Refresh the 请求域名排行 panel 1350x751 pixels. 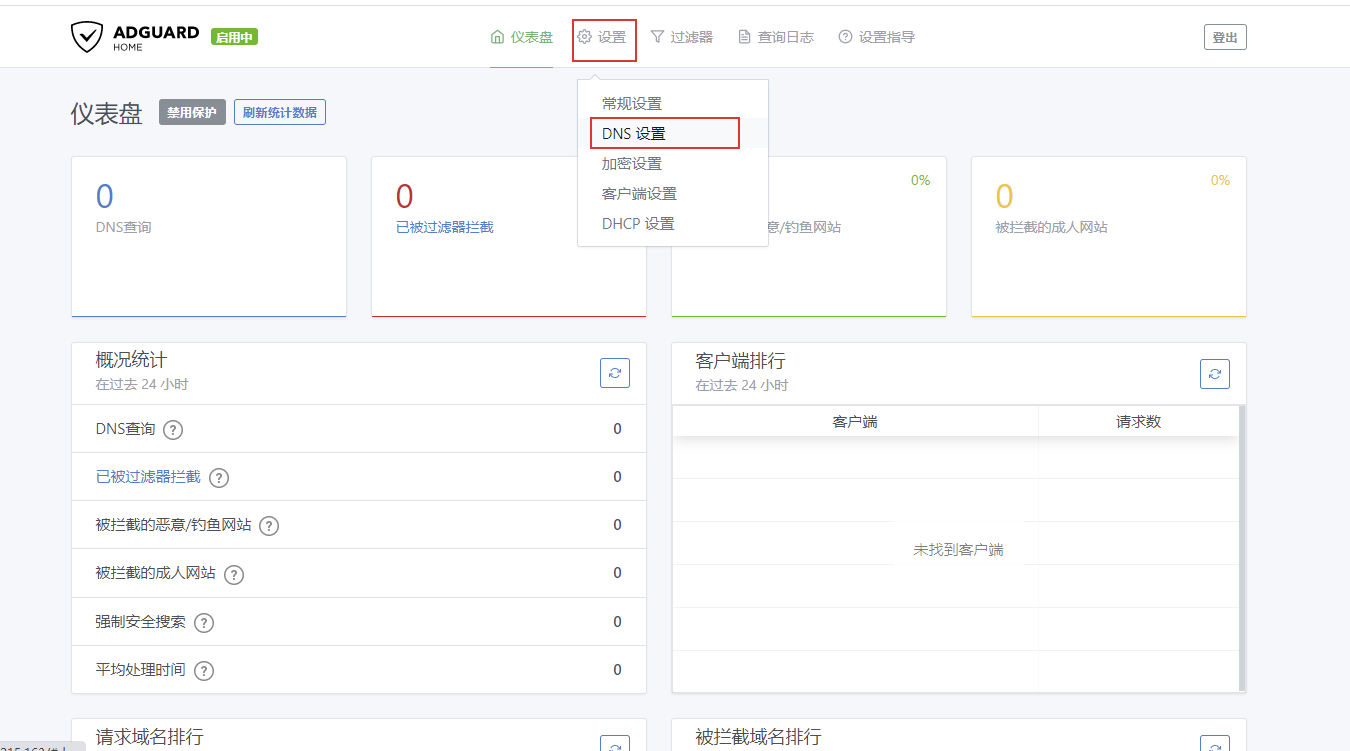pos(615,743)
